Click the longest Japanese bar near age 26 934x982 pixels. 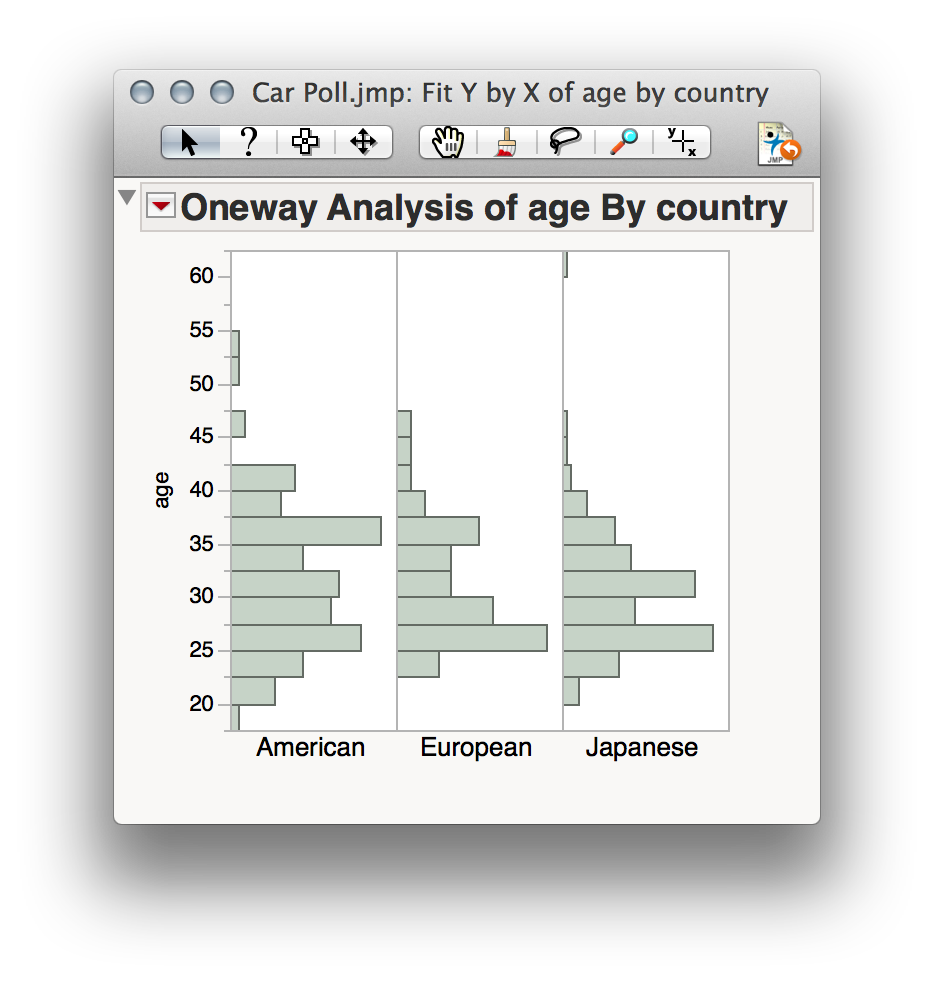[x=638, y=638]
